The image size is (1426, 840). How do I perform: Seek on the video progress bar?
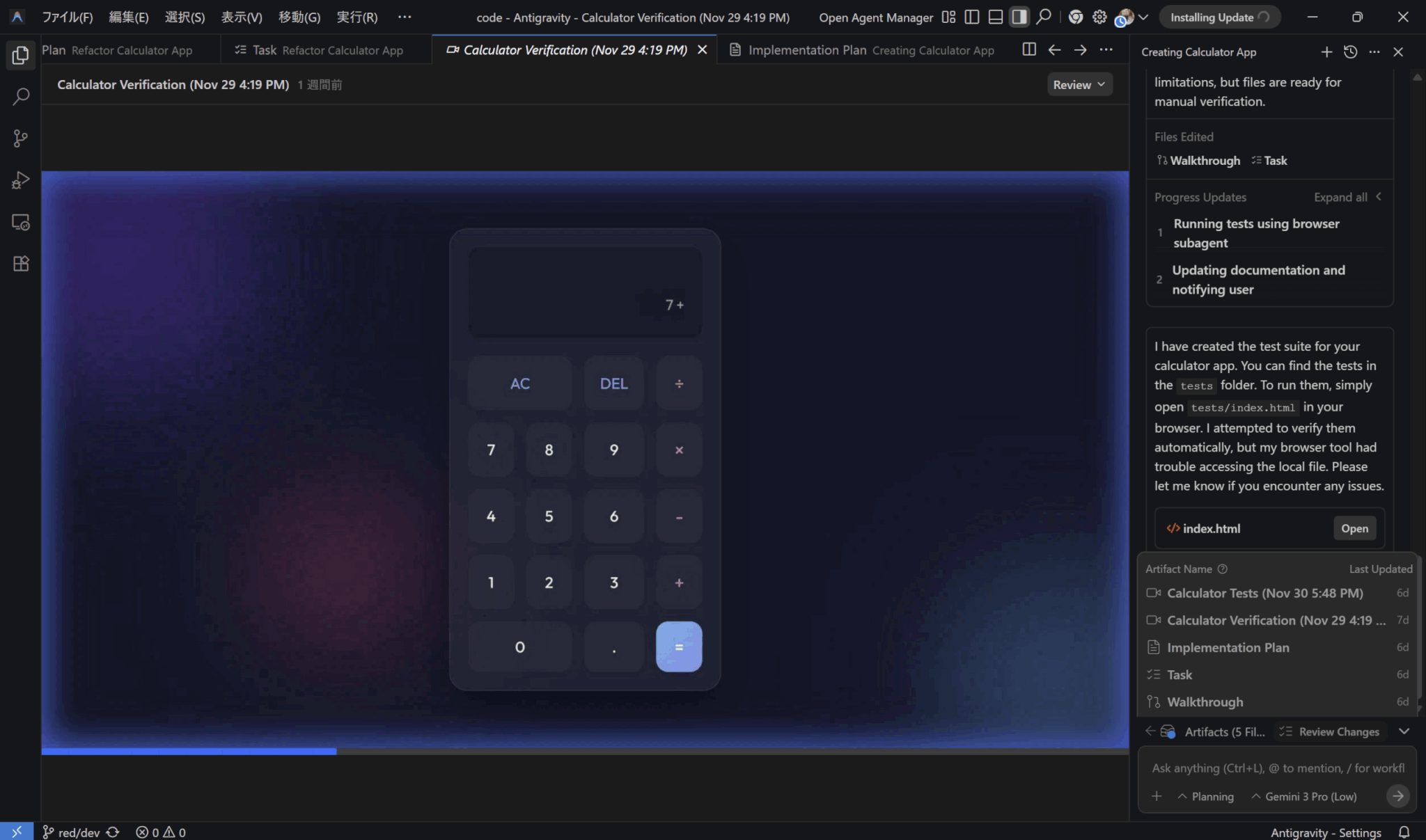tap(585, 751)
